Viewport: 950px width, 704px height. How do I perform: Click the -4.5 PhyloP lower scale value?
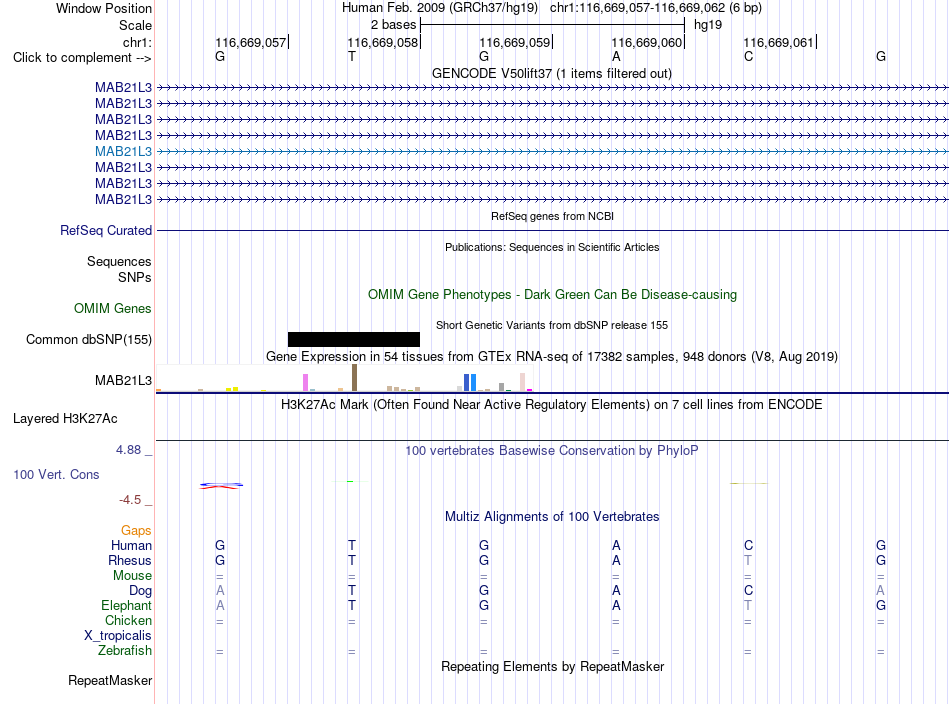130,500
